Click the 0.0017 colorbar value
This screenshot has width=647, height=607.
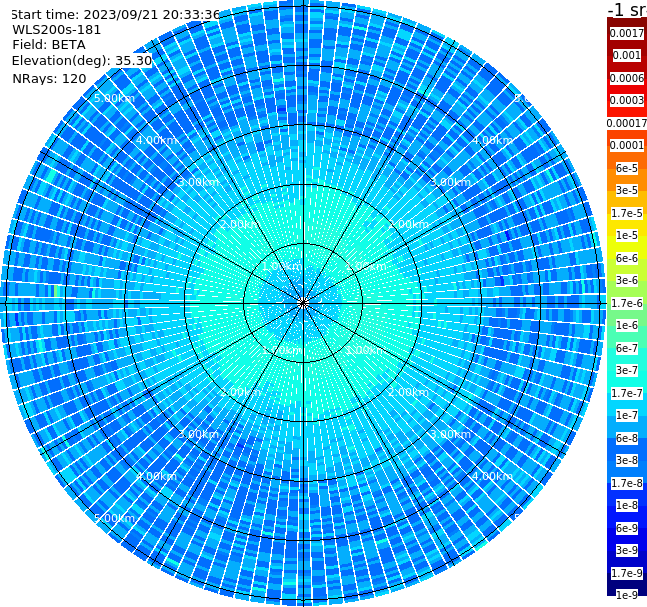[627, 33]
